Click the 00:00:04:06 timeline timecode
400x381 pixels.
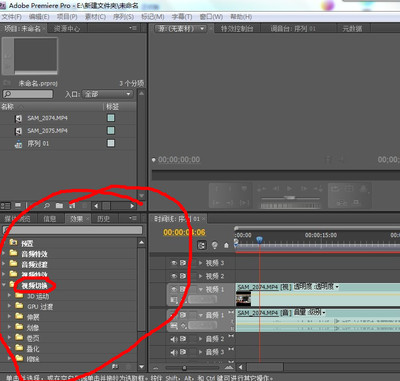(x=184, y=232)
